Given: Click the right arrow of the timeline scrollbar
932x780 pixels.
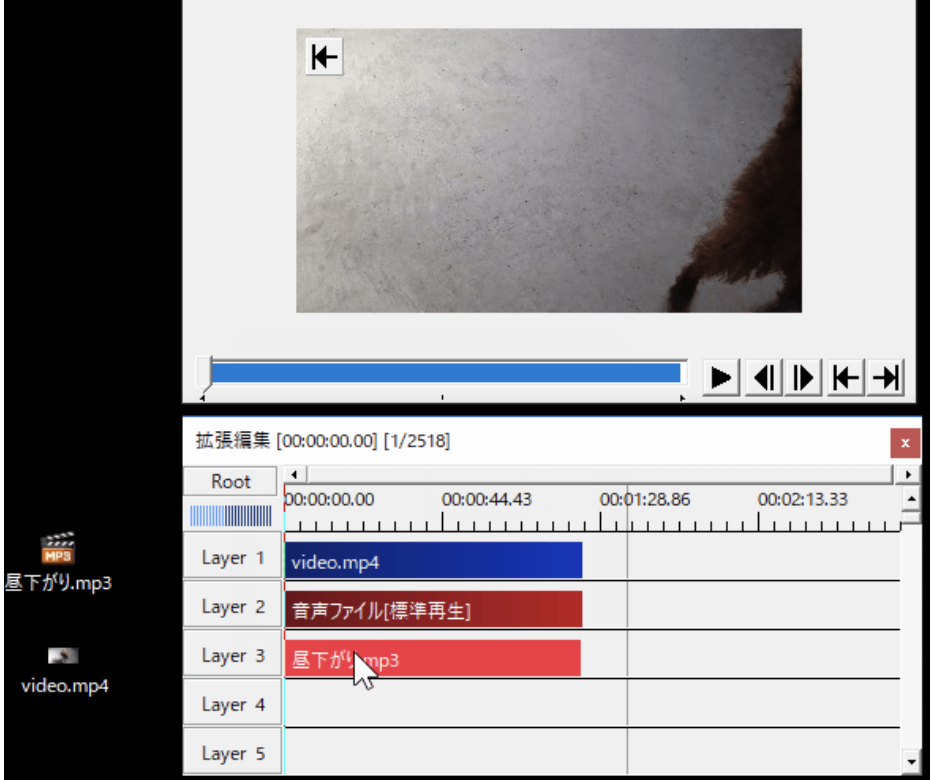Looking at the screenshot, I should (x=908, y=473).
